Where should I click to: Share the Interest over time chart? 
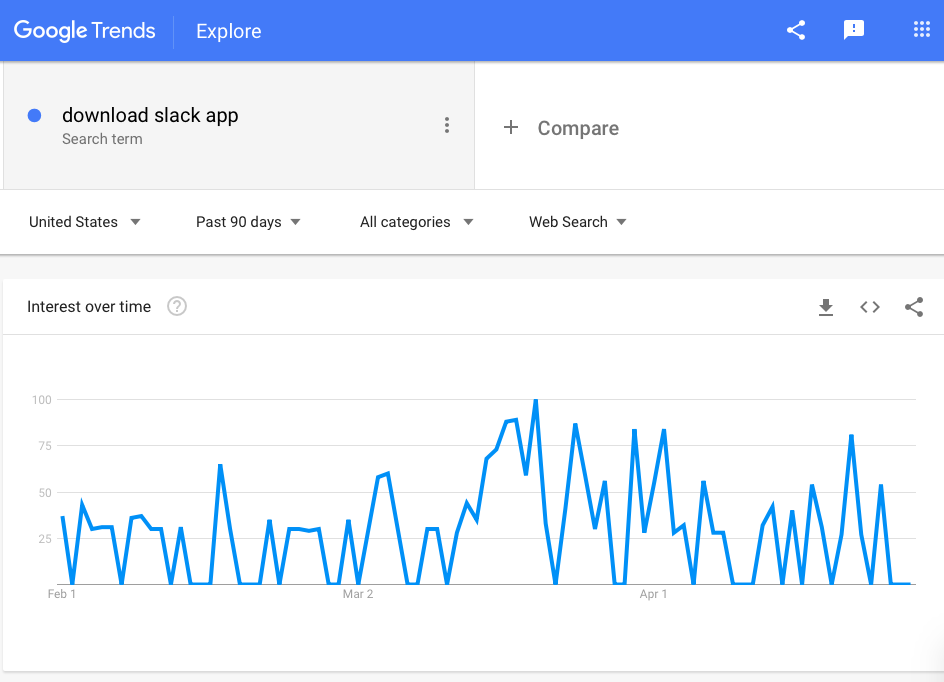coord(914,307)
